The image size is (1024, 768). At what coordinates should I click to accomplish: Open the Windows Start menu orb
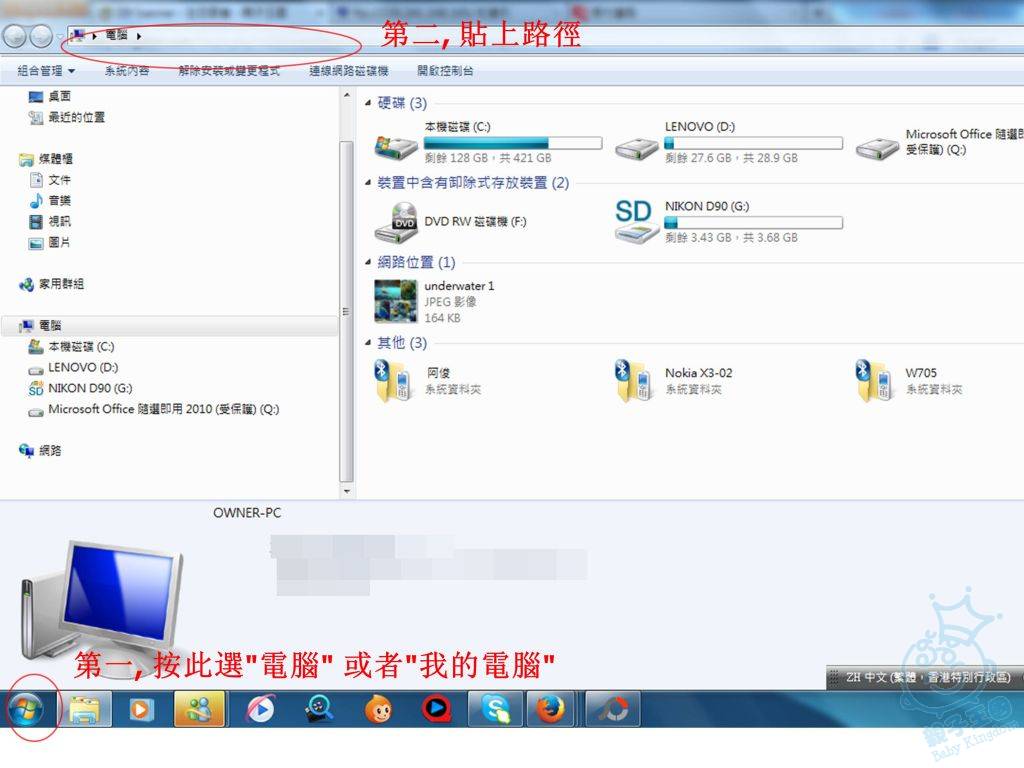coord(26,709)
